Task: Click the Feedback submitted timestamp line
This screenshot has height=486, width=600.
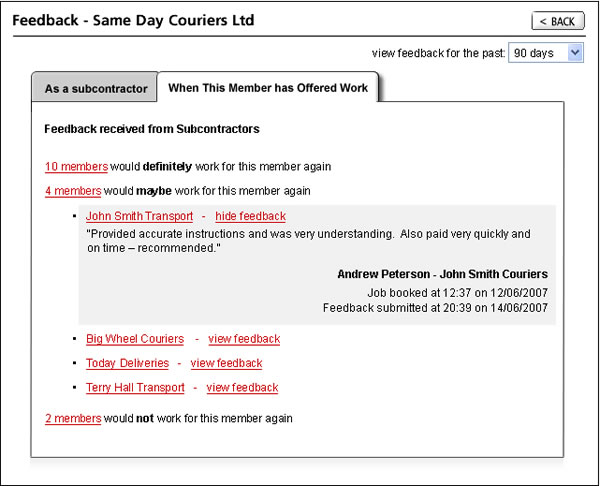Action: coord(435,308)
